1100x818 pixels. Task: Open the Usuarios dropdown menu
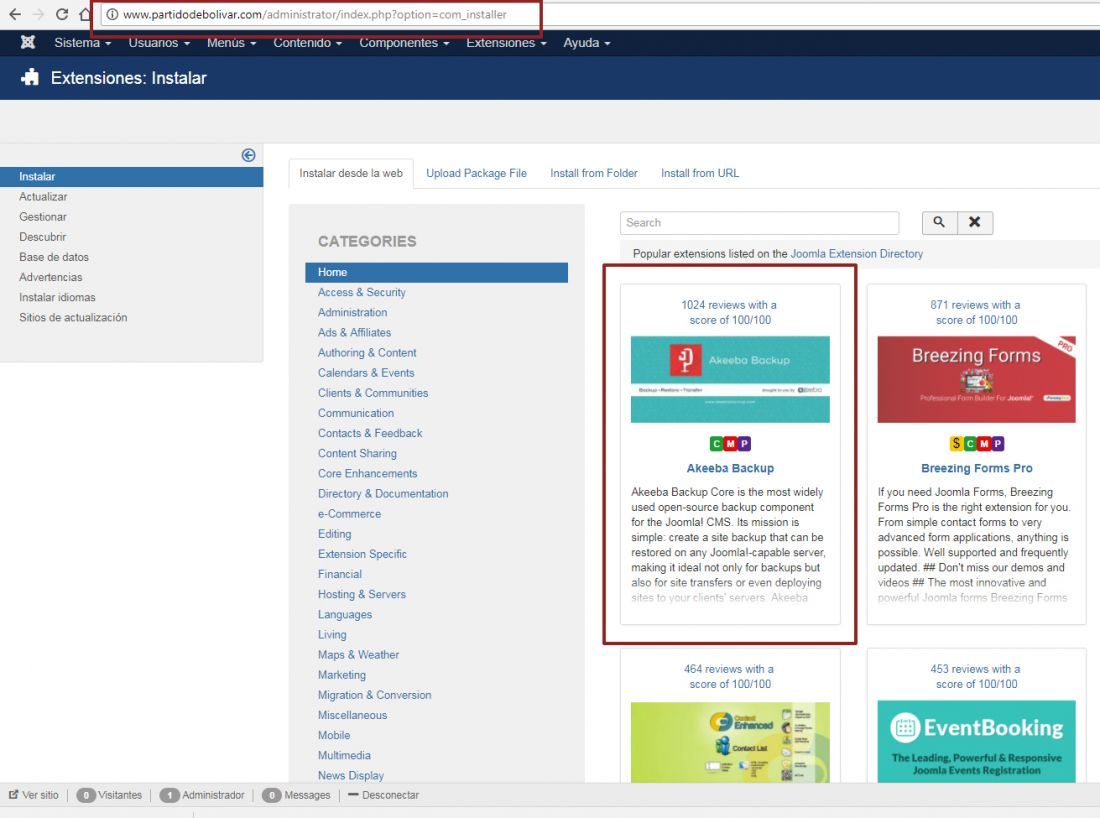pyautogui.click(x=159, y=43)
